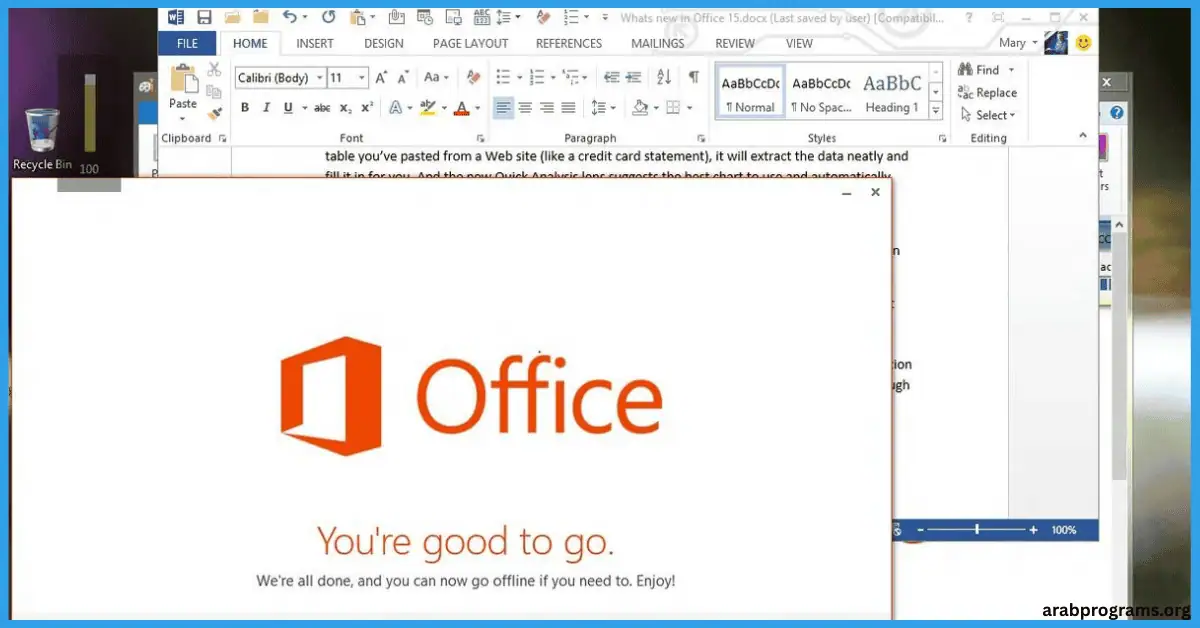Viewport: 1200px width, 628px height.
Task: Click the zoom slider in status bar
Action: (977, 529)
